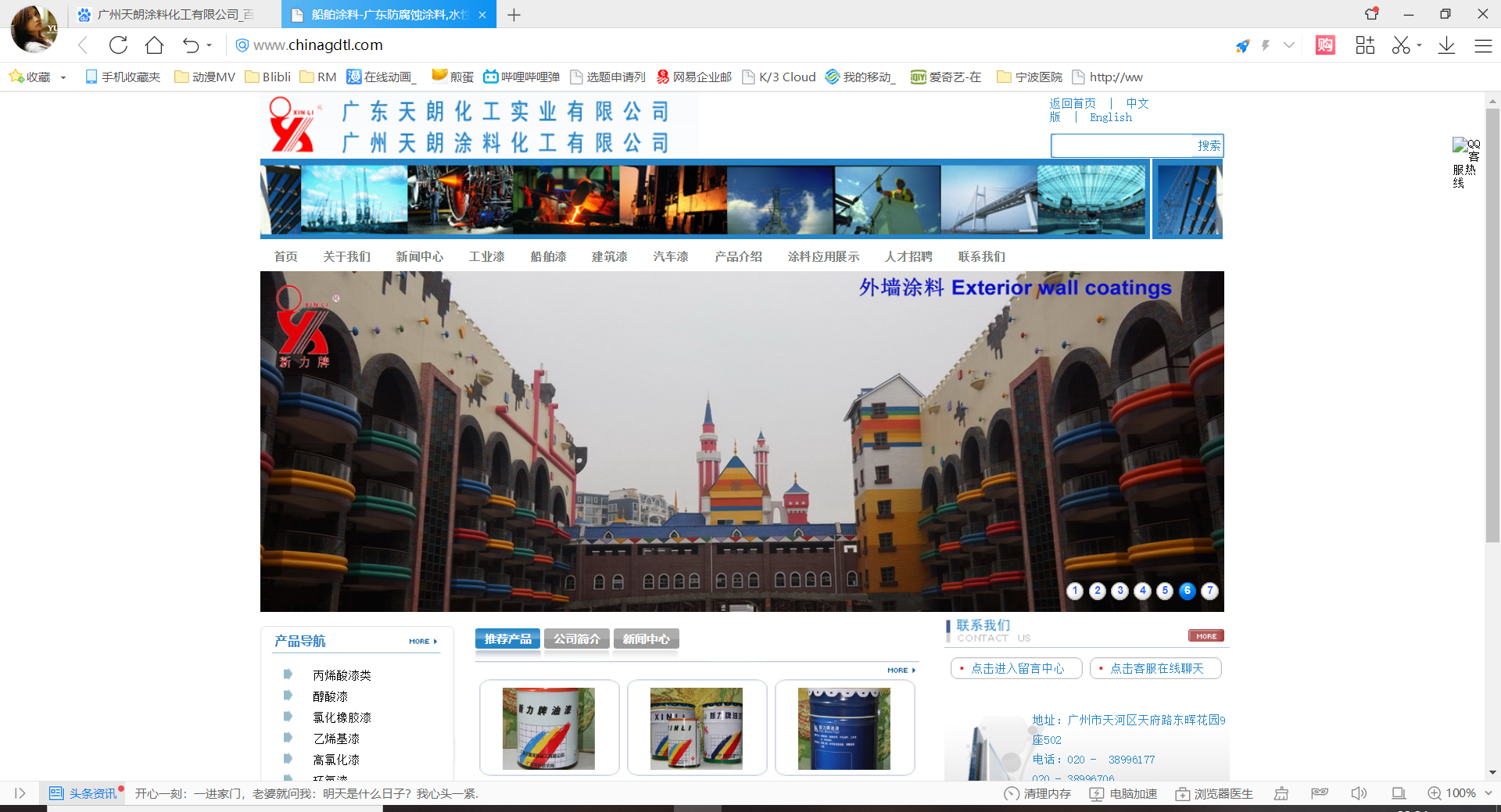The image size is (1501, 812).
Task: Click 清理内存 in status bar
Action: pyautogui.click(x=1037, y=793)
